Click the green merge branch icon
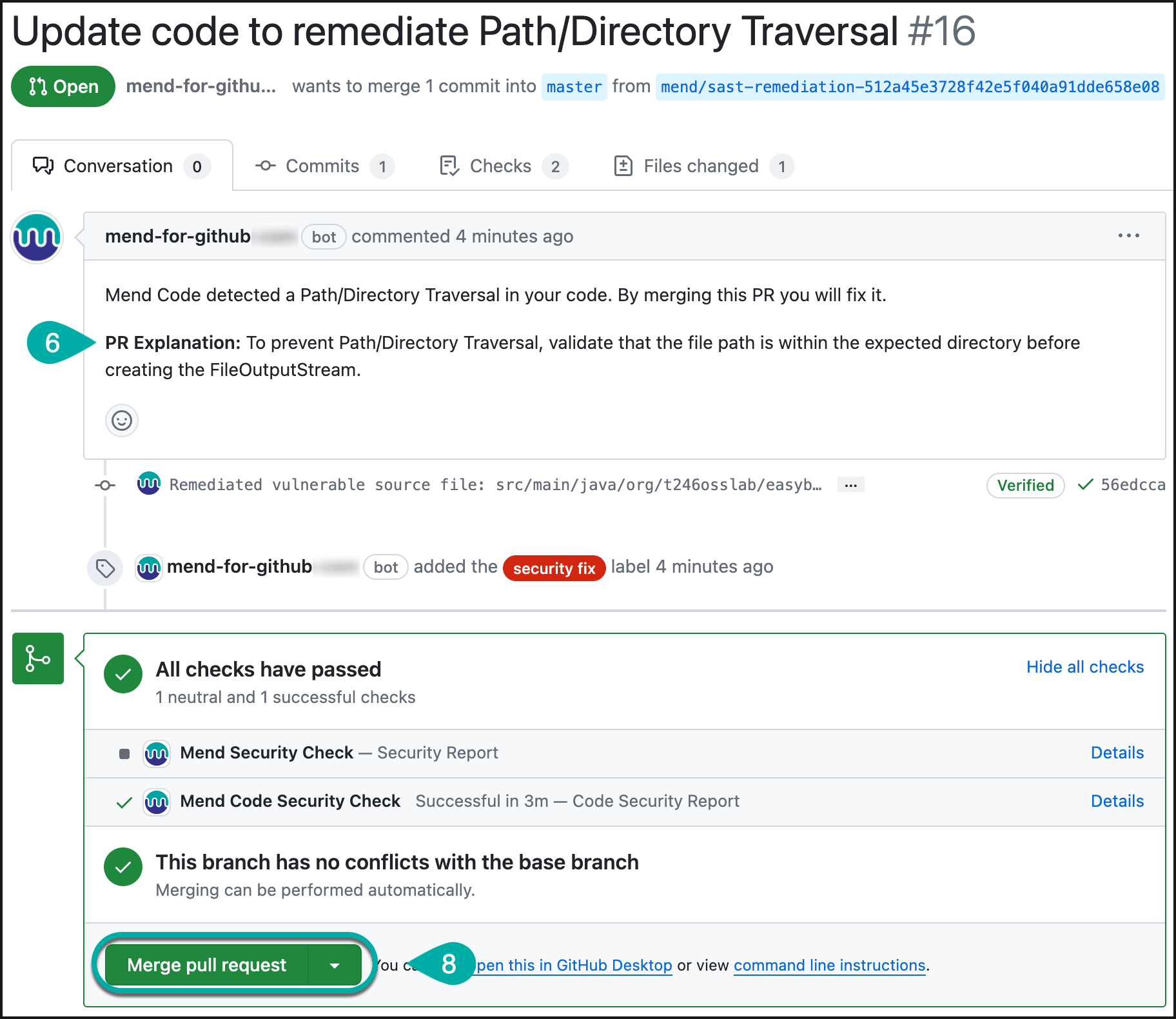1176x1019 pixels. tap(38, 658)
